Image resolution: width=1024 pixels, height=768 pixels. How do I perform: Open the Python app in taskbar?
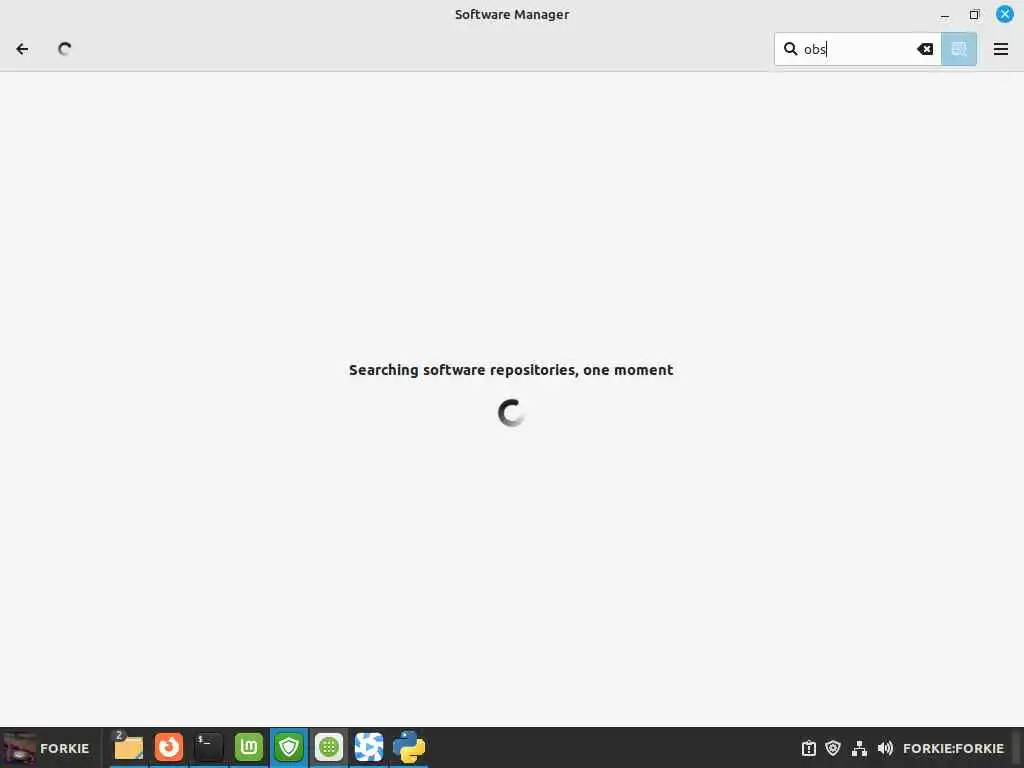coord(409,748)
